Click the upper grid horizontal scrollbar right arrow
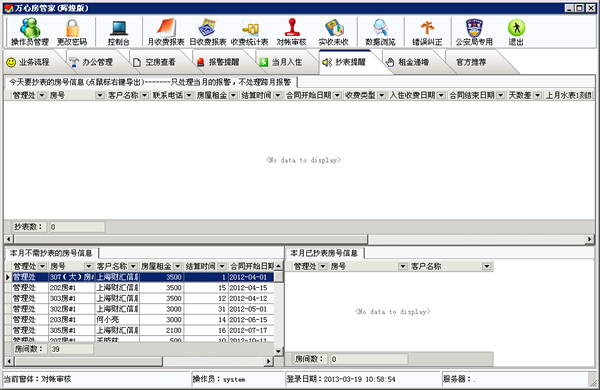Screen dimensions: 600x390 pyautogui.click(x=590, y=240)
